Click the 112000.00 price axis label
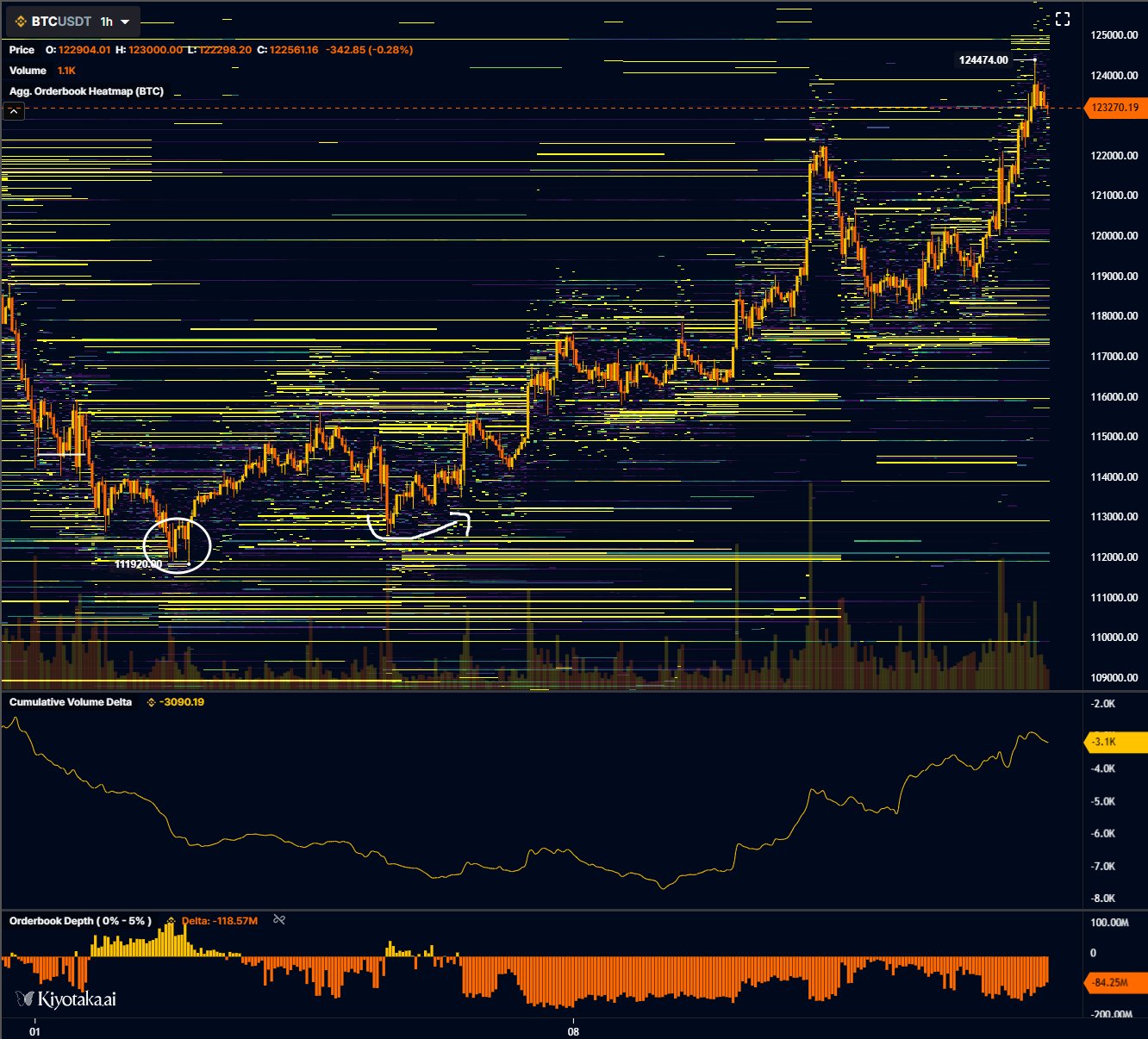Screen dimensions: 1148x1039 click(x=1114, y=557)
